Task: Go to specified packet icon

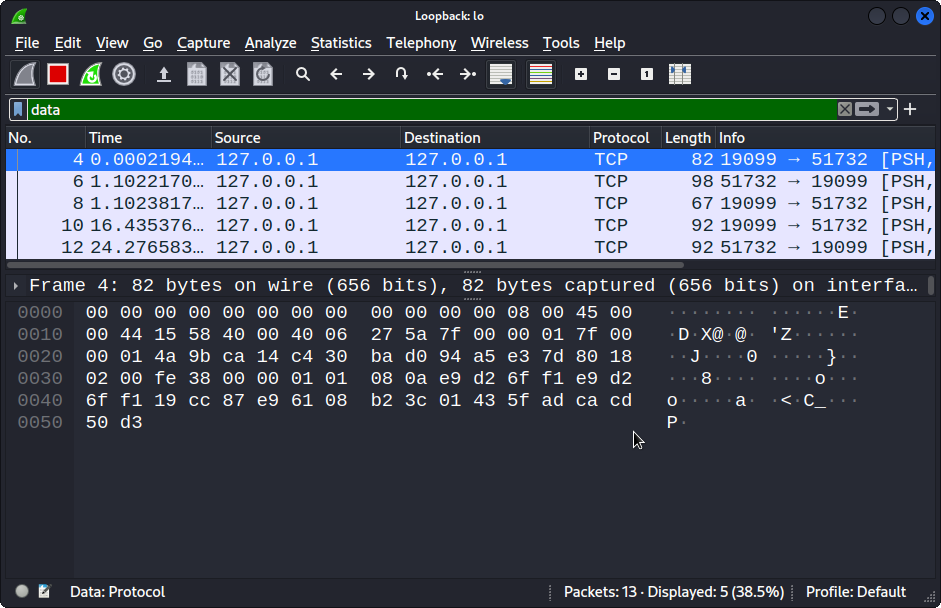Action: (x=401, y=74)
